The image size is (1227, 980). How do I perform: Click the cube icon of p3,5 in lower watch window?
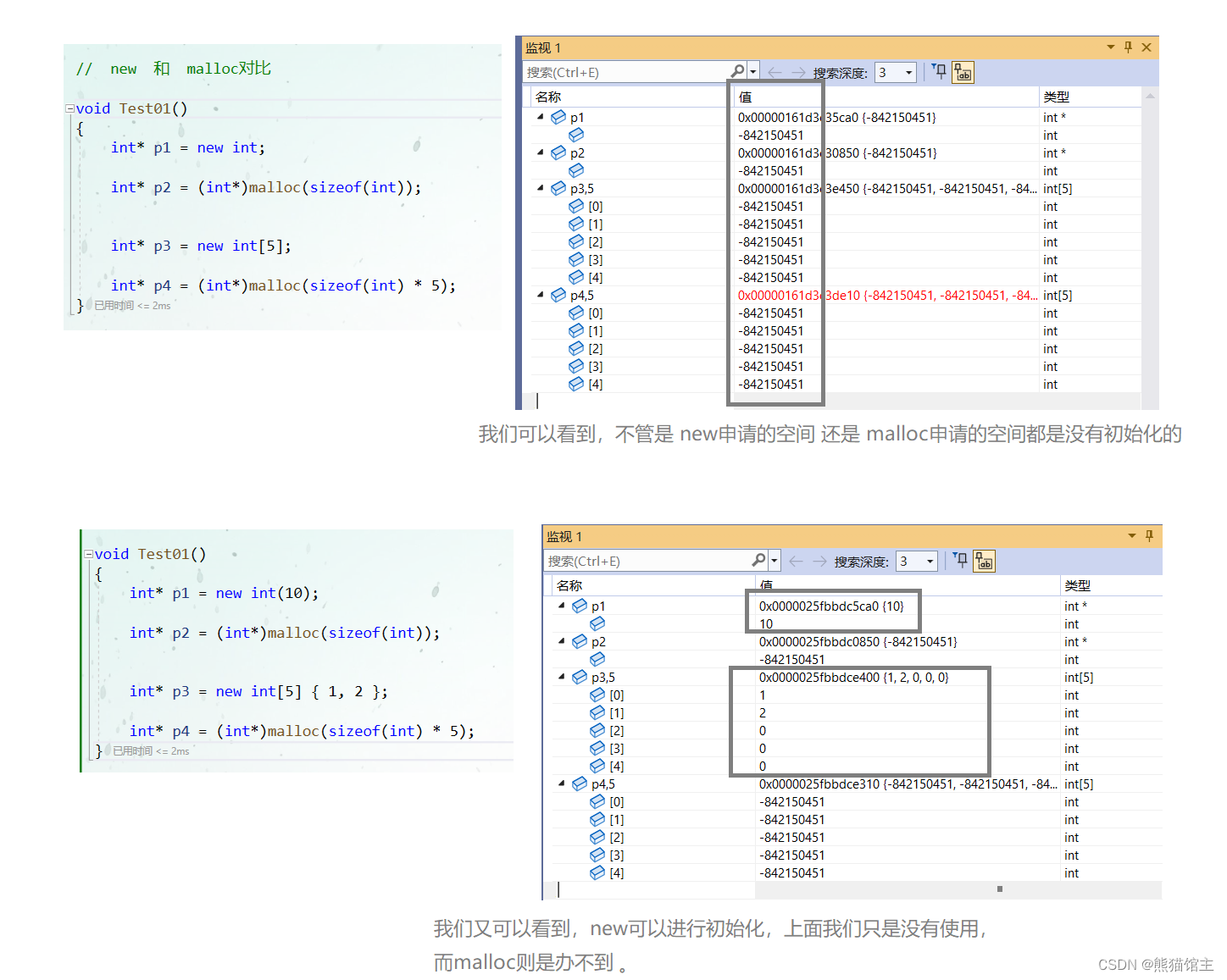580,677
